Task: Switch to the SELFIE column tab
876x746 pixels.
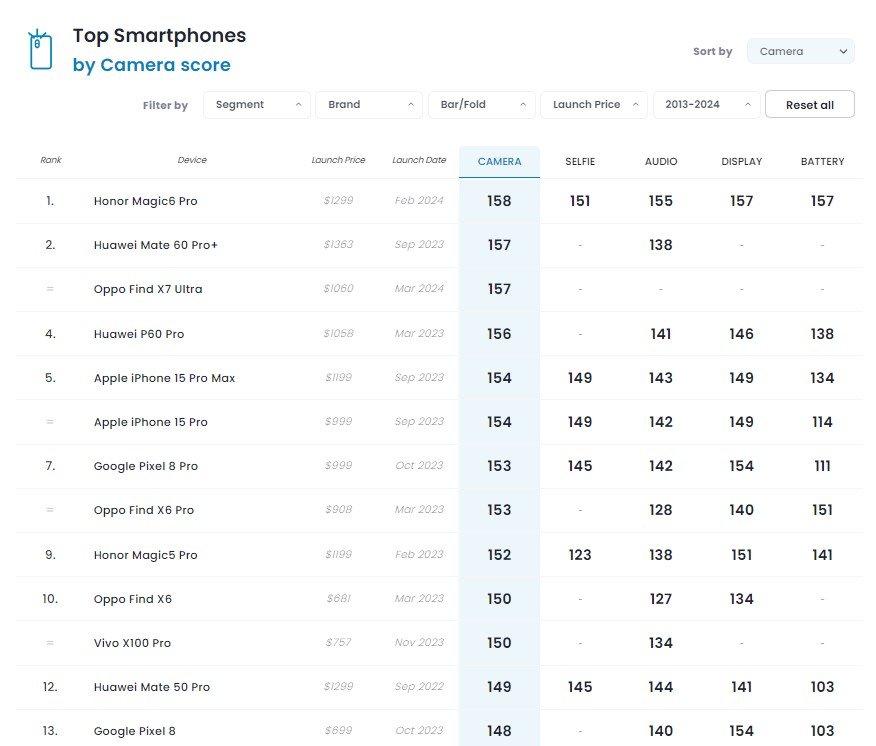Action: pos(580,161)
